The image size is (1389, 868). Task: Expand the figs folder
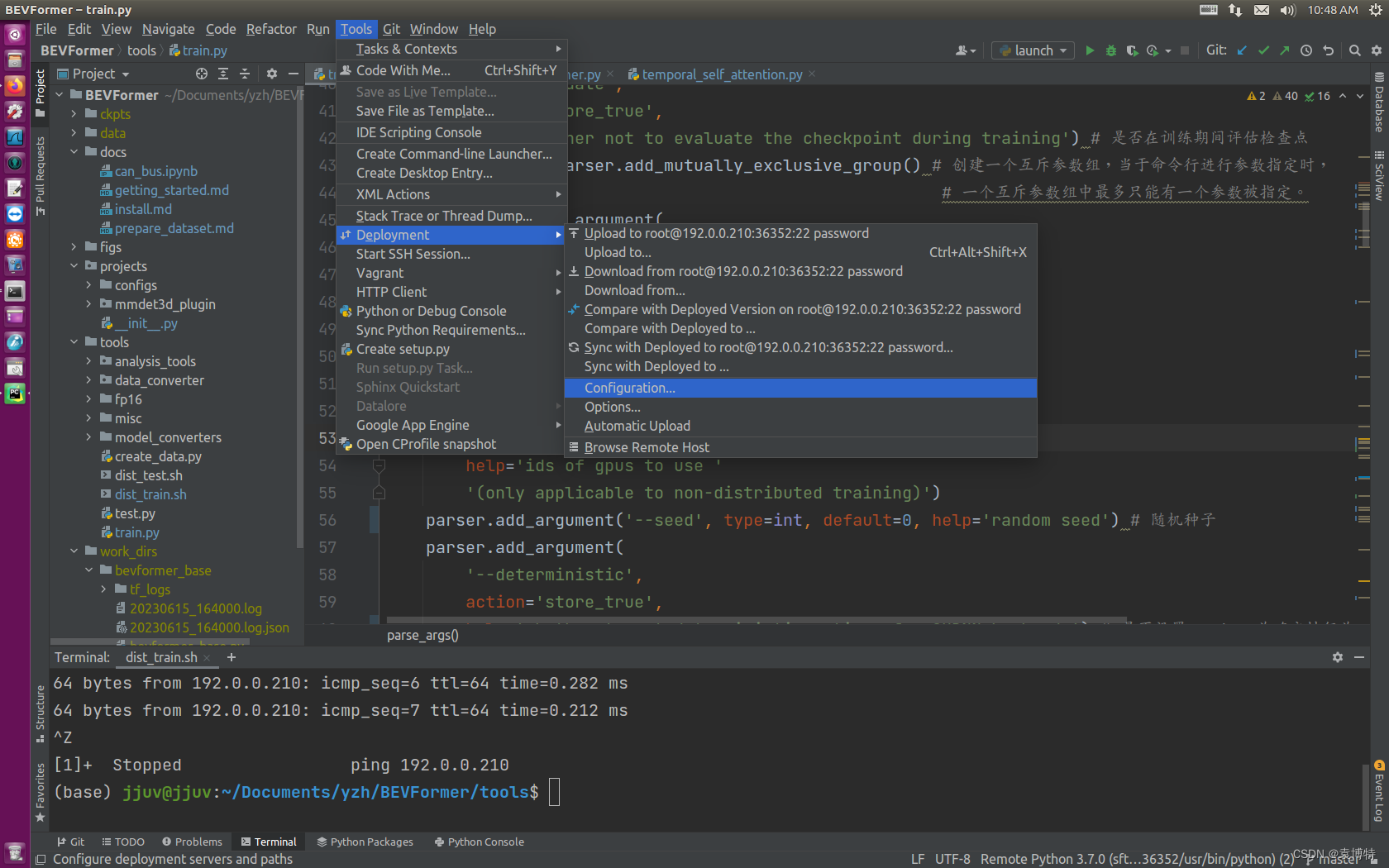[x=74, y=247]
